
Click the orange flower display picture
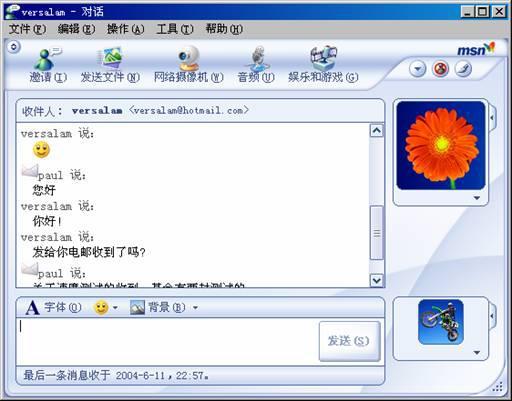pos(441,146)
